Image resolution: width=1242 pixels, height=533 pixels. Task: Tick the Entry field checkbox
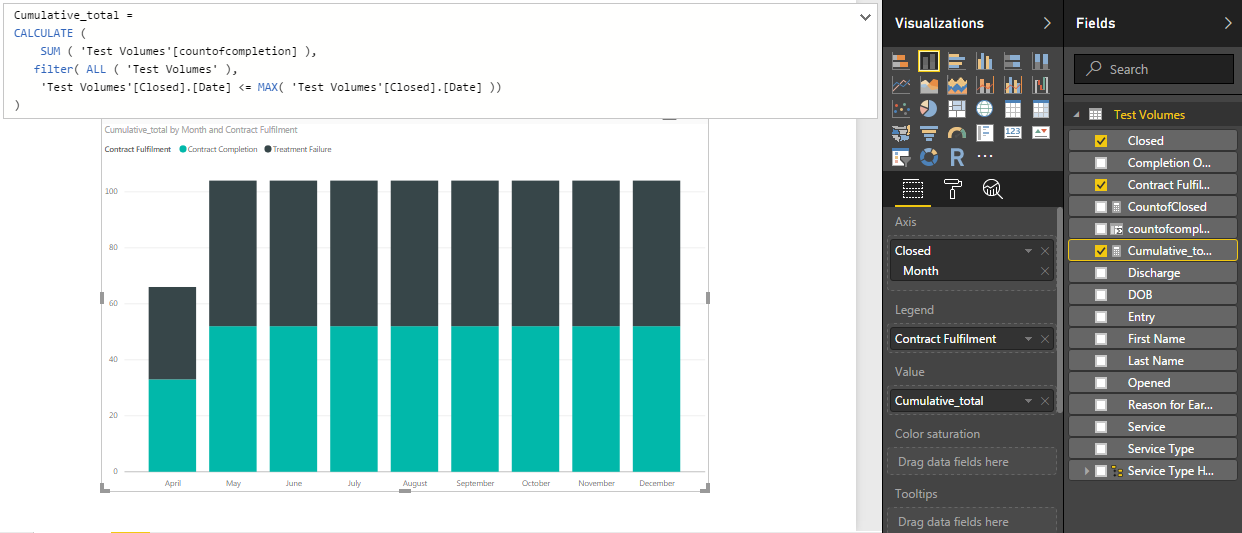[1101, 317]
